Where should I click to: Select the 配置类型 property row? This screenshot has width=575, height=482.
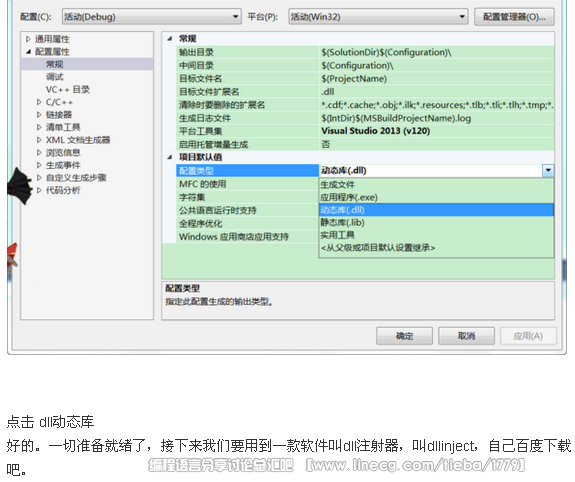point(248,171)
